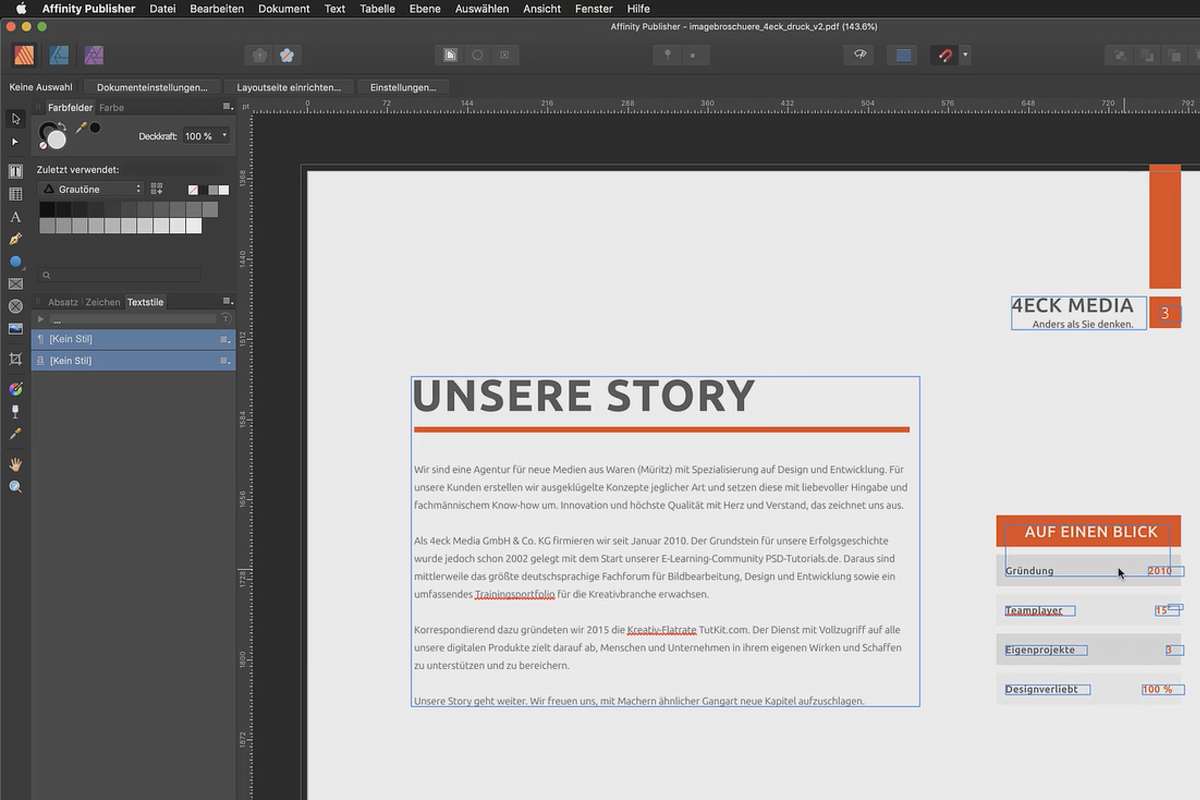The height and width of the screenshot is (800, 1200).
Task: Select the Transparency tool
Action: pos(15,411)
